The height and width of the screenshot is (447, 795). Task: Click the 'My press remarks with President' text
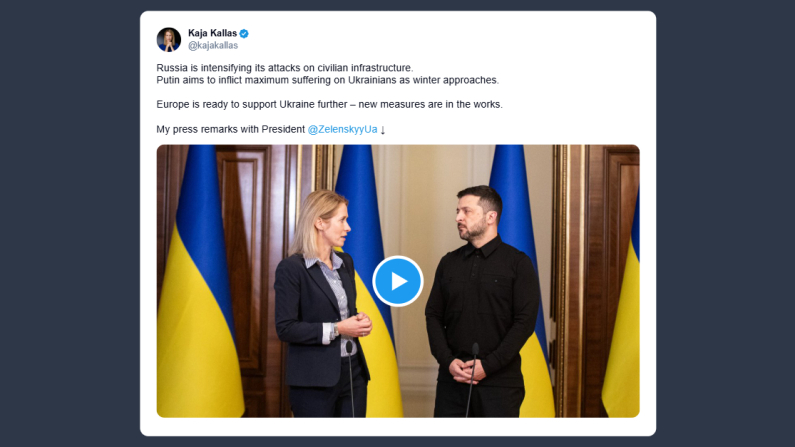point(231,129)
